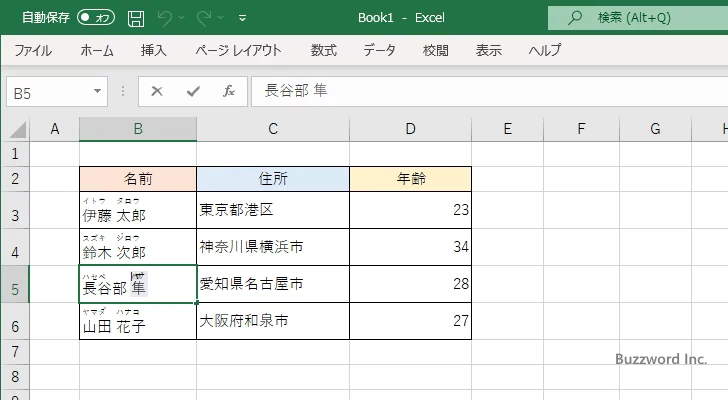Click the formula bar resize dots handle
Viewport: 728px width, 400px height.
123,91
